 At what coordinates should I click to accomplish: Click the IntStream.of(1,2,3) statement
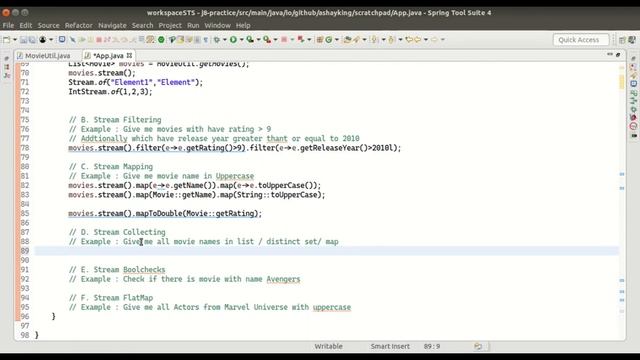tap(110, 91)
